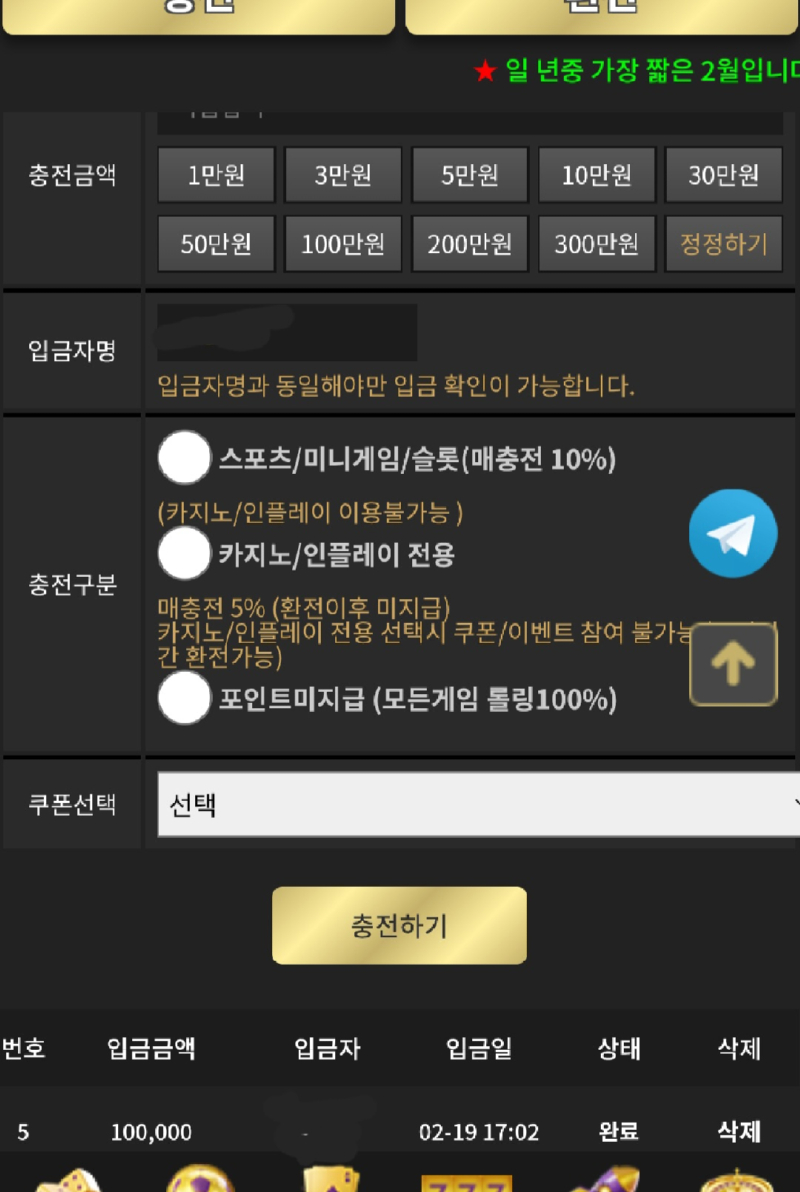Image resolution: width=800 pixels, height=1192 pixels.
Task: Select 카지노/인플레이 전용 radio option
Action: [x=184, y=553]
